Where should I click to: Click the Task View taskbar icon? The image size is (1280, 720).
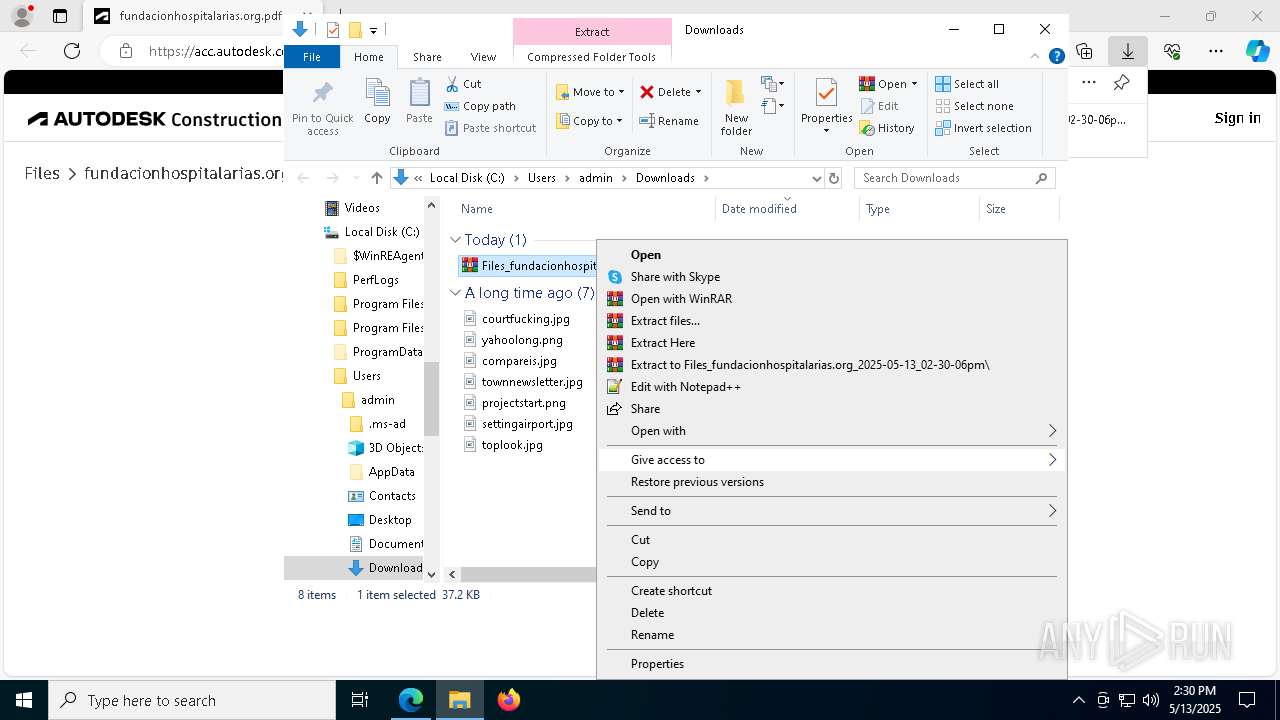360,700
